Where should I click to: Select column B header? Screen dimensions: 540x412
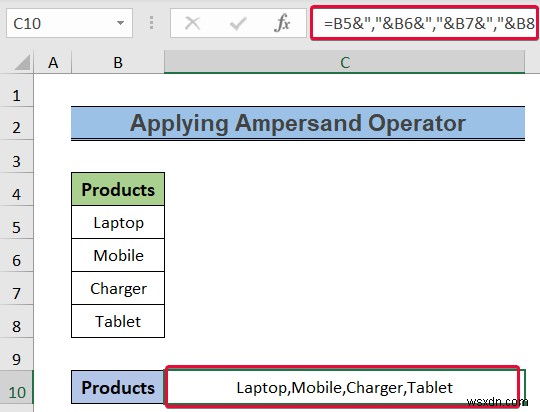(x=118, y=63)
